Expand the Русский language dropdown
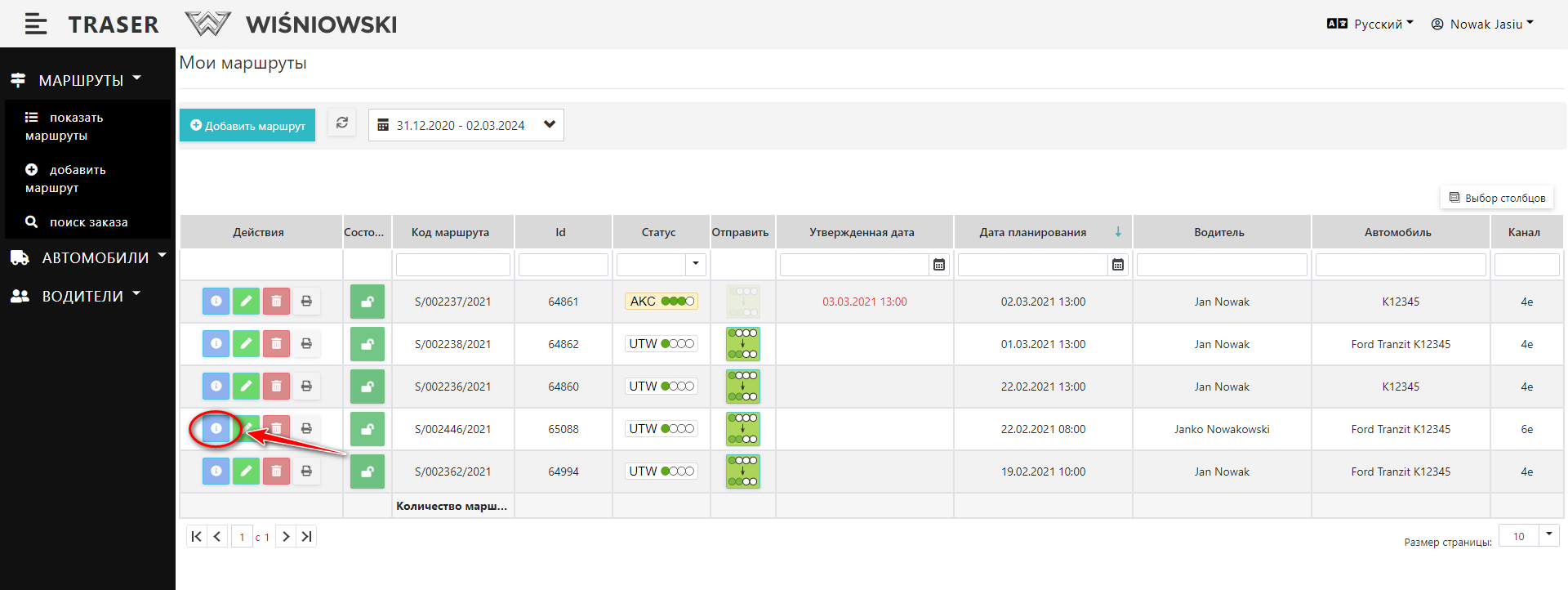This screenshot has height=590, width=1568. pos(1370,25)
